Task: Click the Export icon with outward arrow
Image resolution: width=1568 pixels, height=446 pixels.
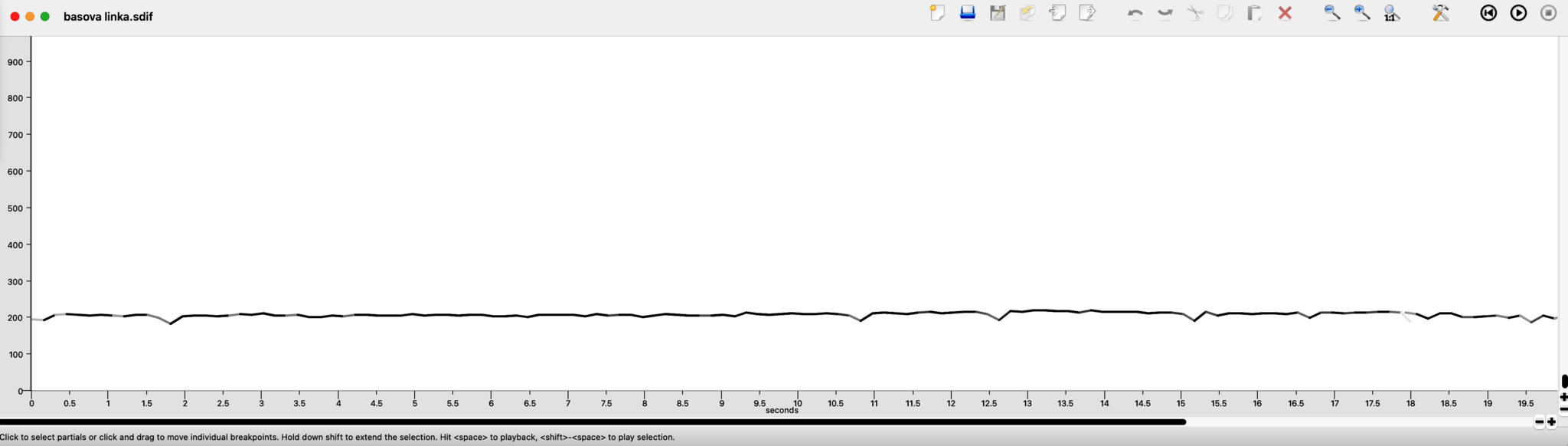Action: pos(1087,13)
